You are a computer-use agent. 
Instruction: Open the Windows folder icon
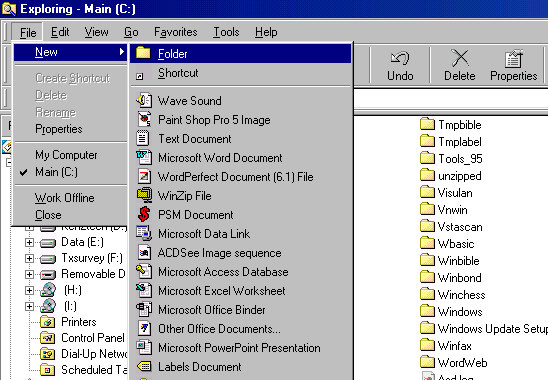click(x=427, y=311)
